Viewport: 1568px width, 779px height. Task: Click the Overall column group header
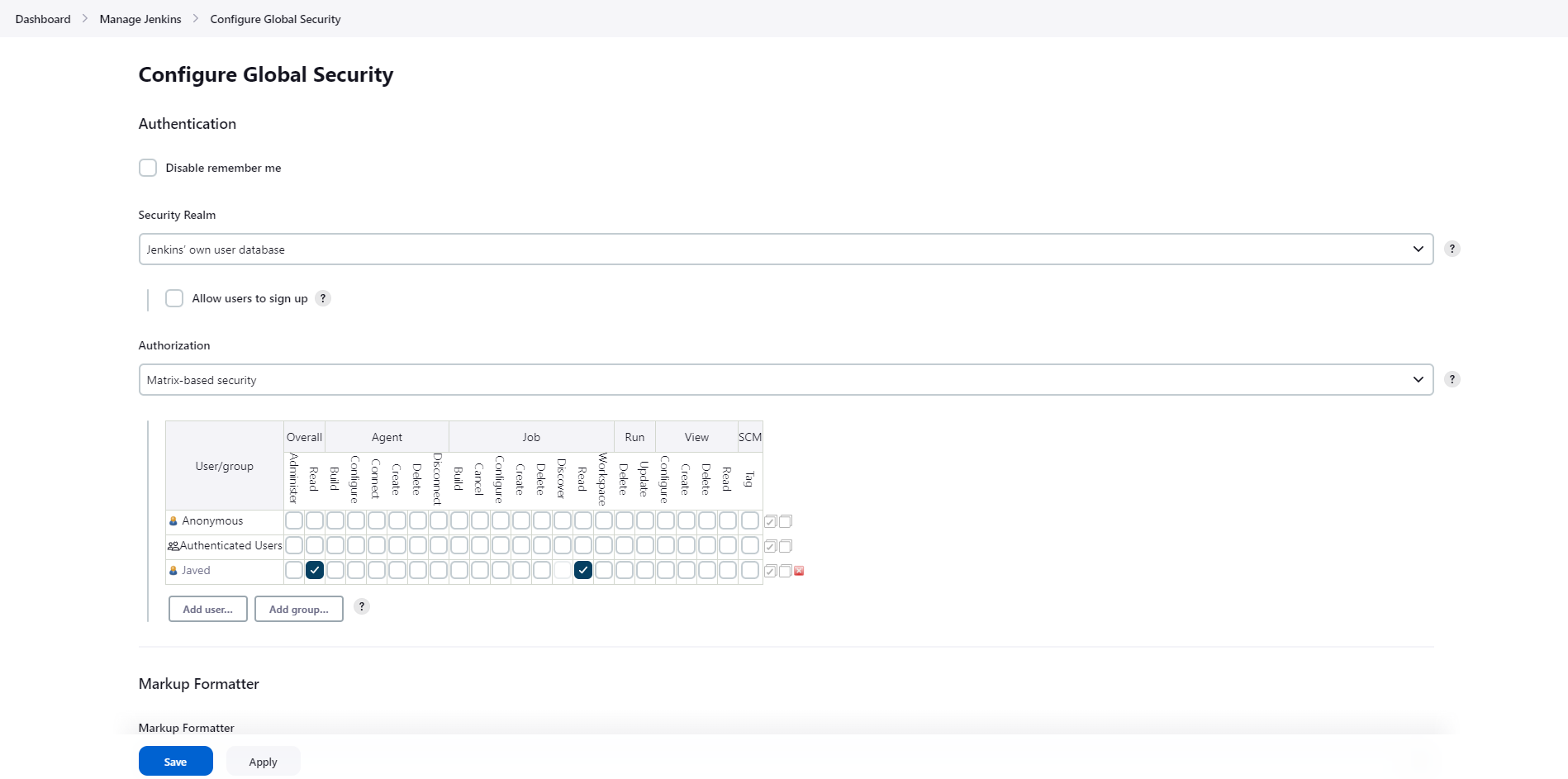coord(304,437)
